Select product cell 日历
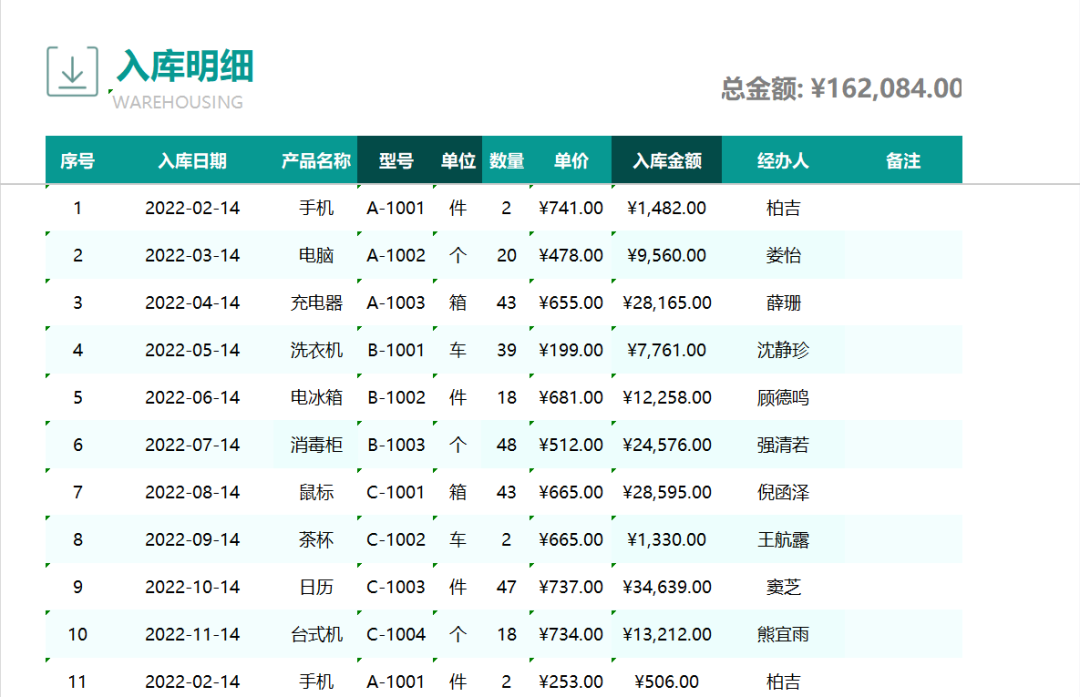This screenshot has width=1080, height=697. 316,587
